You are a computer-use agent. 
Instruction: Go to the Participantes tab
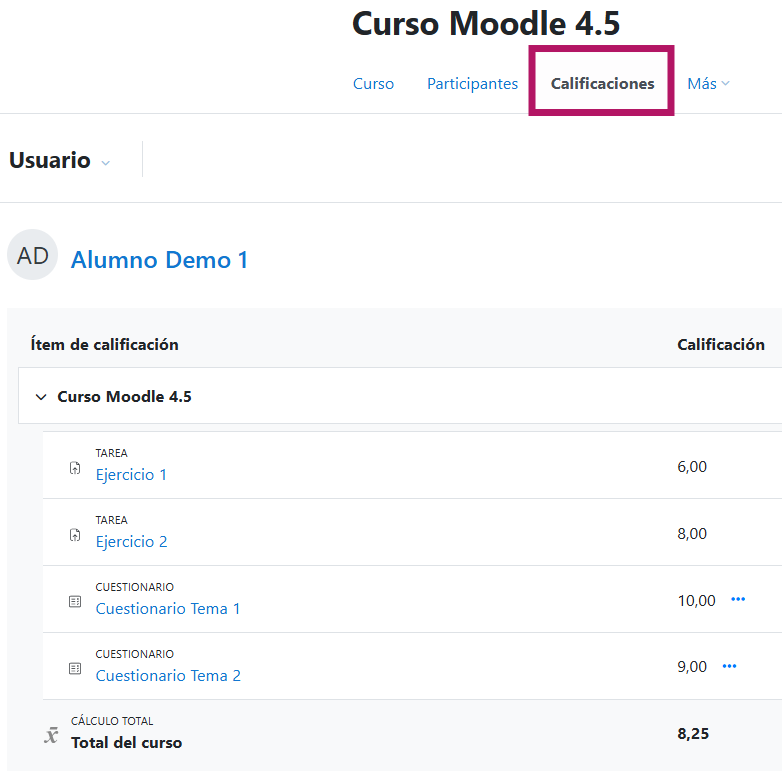472,84
